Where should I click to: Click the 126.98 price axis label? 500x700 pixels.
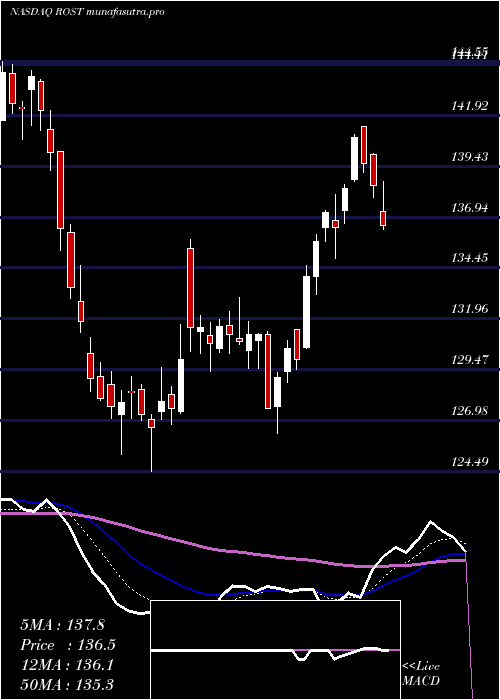tap(469, 411)
